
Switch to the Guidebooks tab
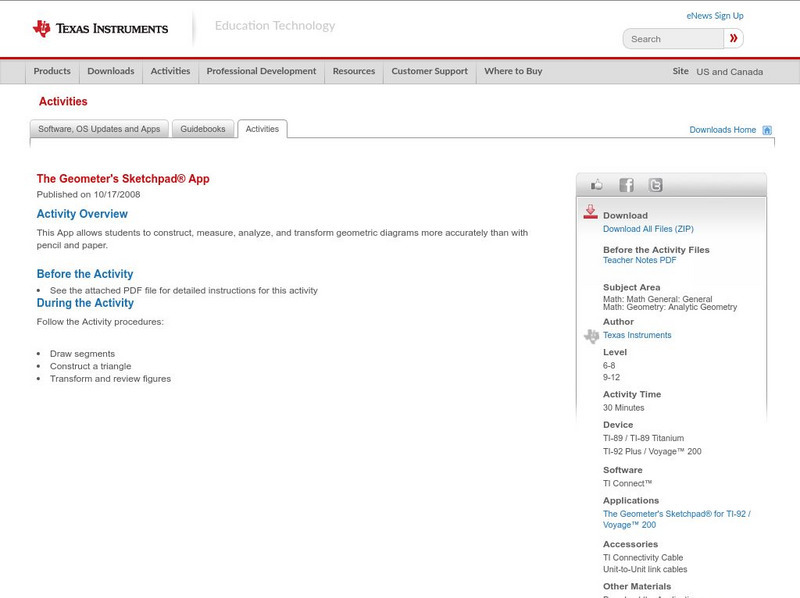[x=203, y=129]
